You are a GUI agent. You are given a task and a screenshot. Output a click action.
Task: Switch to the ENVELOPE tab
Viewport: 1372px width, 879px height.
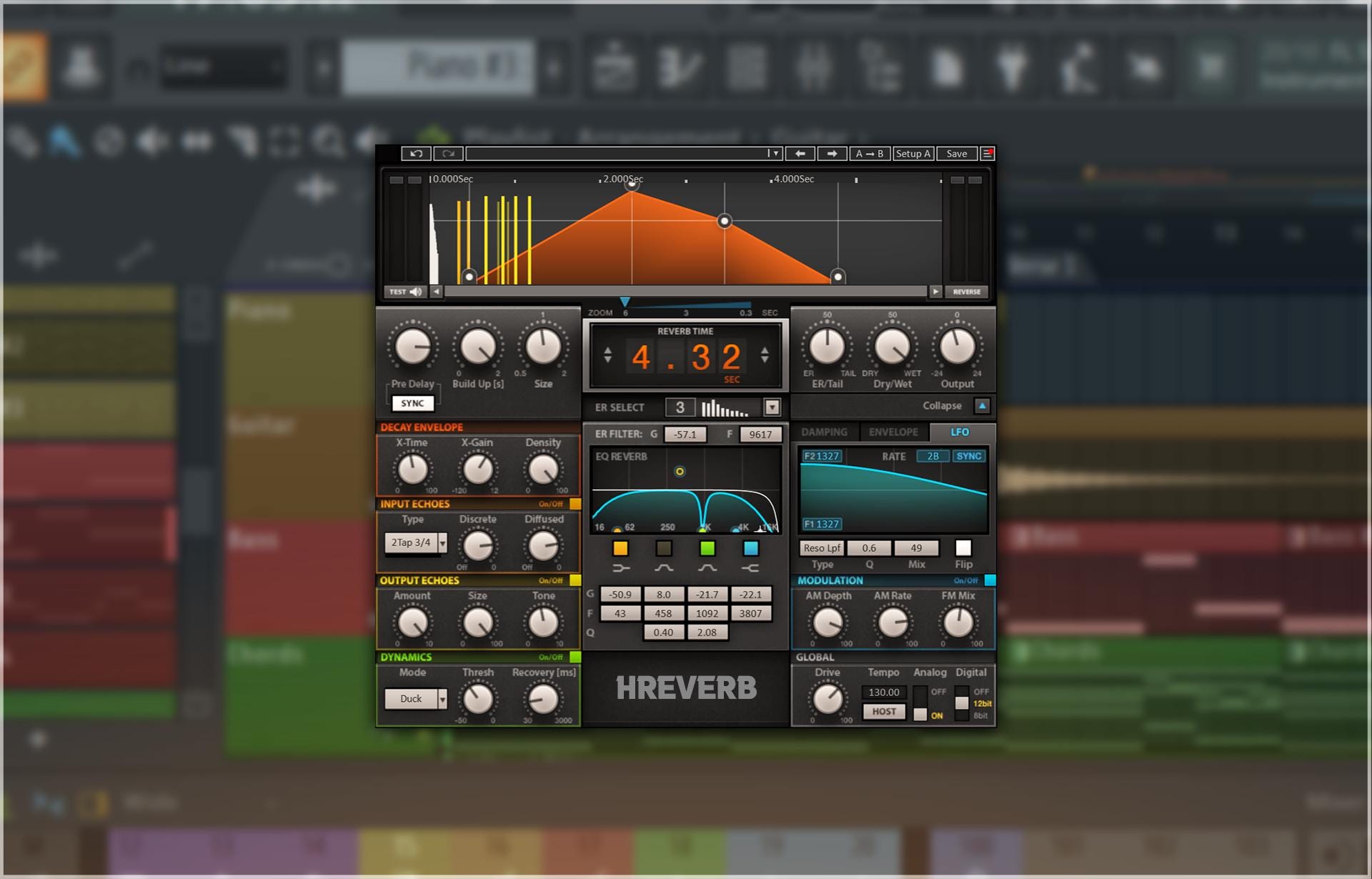tap(893, 432)
